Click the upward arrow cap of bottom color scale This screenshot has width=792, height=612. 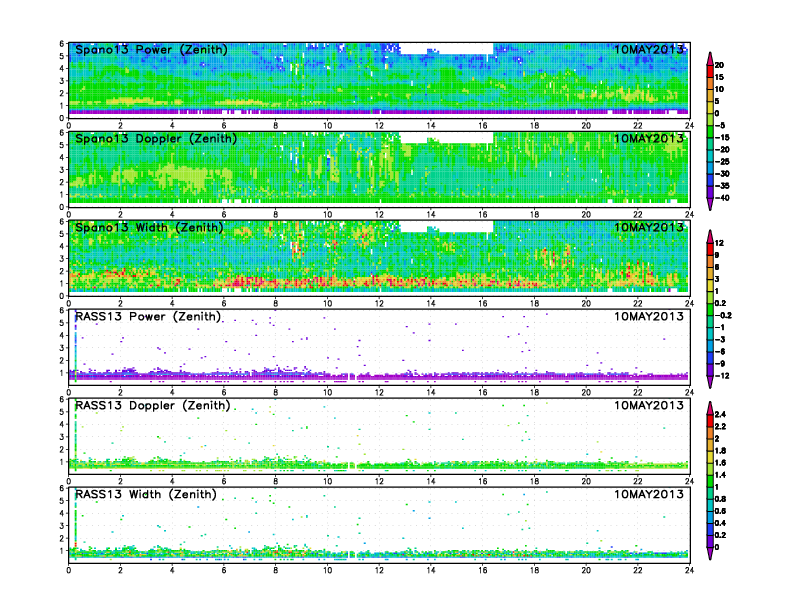tap(710, 408)
